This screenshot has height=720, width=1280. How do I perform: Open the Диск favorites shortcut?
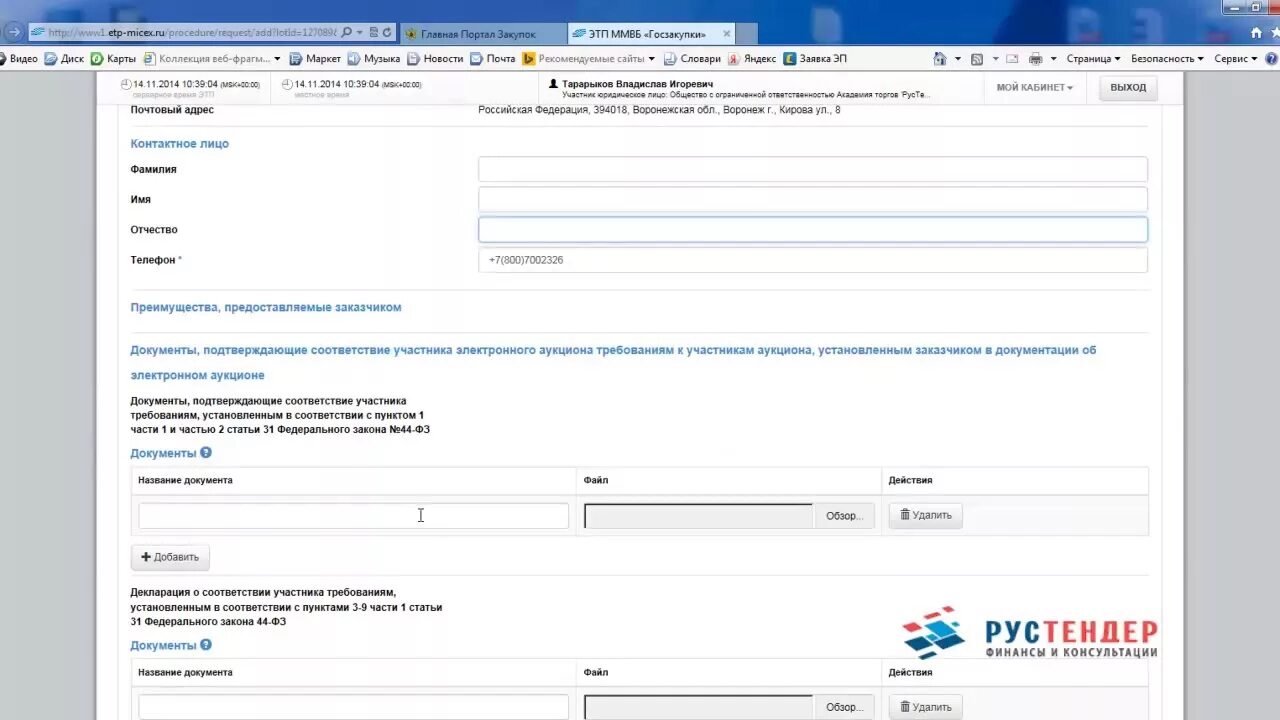(x=65, y=59)
